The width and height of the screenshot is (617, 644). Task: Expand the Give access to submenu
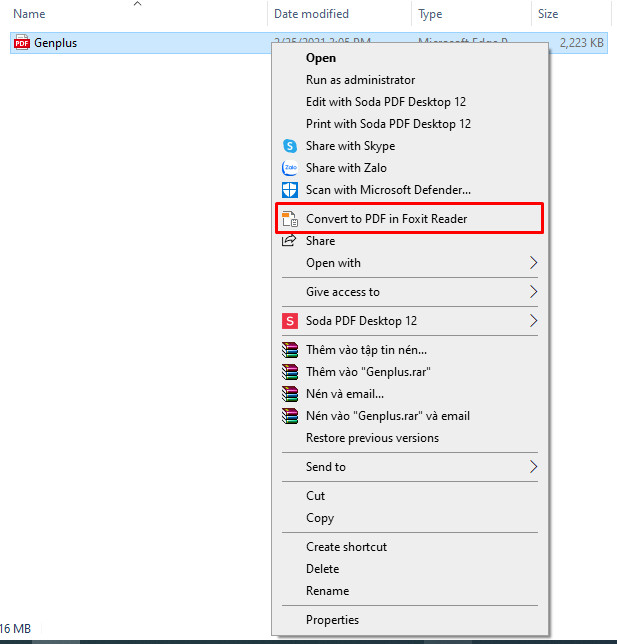point(533,292)
